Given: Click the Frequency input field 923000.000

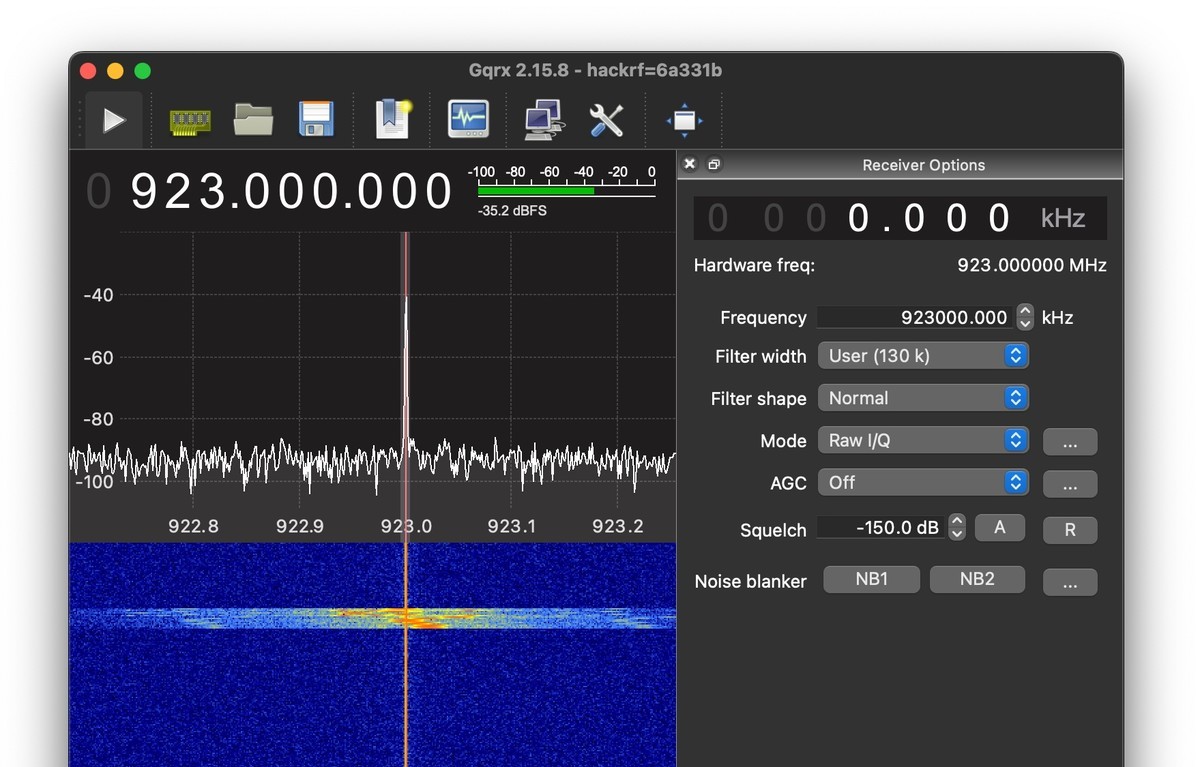Looking at the screenshot, I should 915,317.
